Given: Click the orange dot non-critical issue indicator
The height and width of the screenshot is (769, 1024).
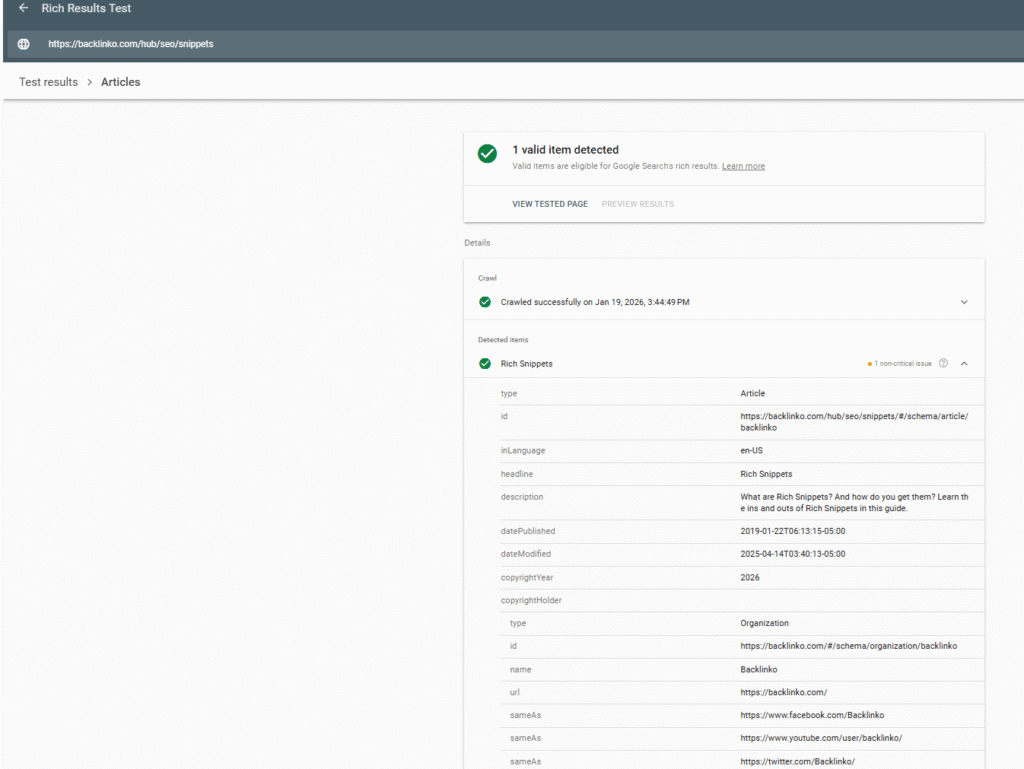Looking at the screenshot, I should tap(870, 364).
